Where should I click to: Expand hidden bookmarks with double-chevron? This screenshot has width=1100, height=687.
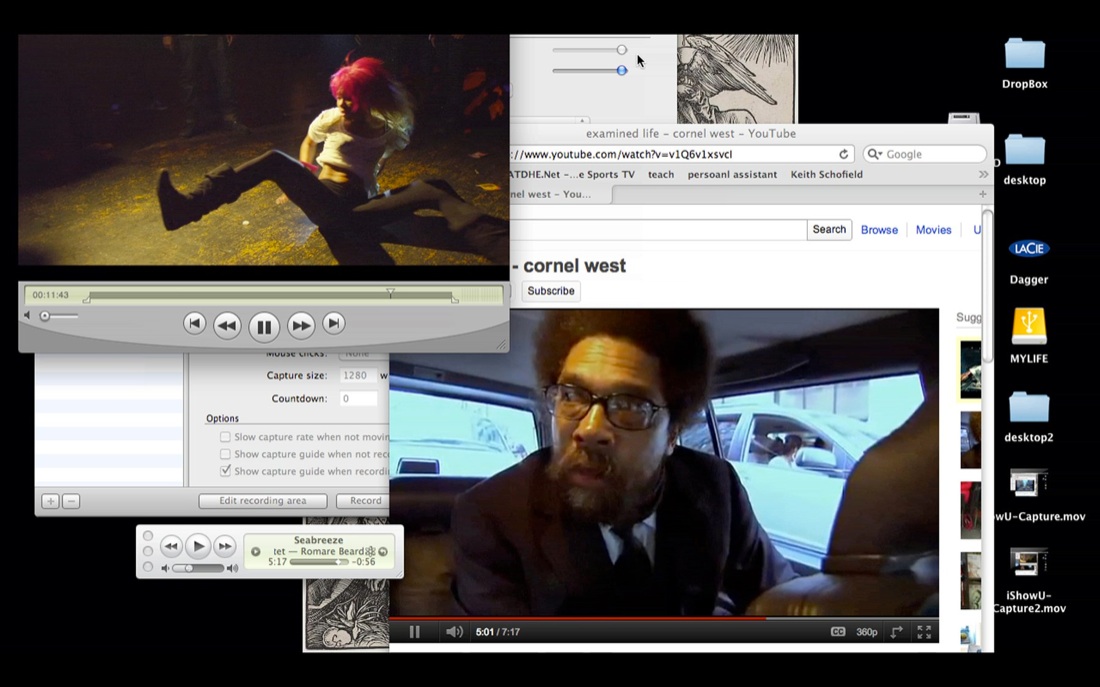tap(983, 174)
